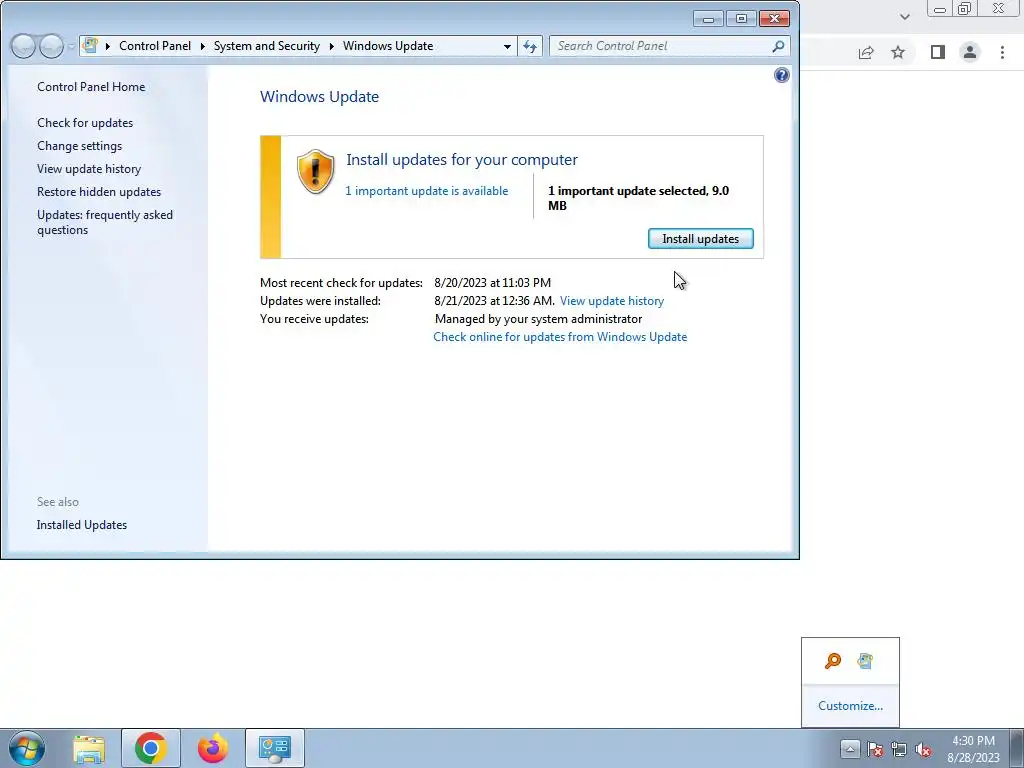Click the Action Center flag icon
Image resolution: width=1024 pixels, height=768 pixels.
point(875,749)
